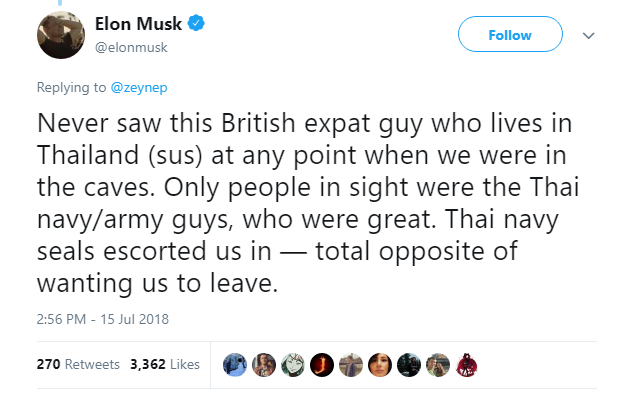Viewport: 634px width, 398px height.
Task: Open the flaming letter J avatar
Action: pos(322,365)
